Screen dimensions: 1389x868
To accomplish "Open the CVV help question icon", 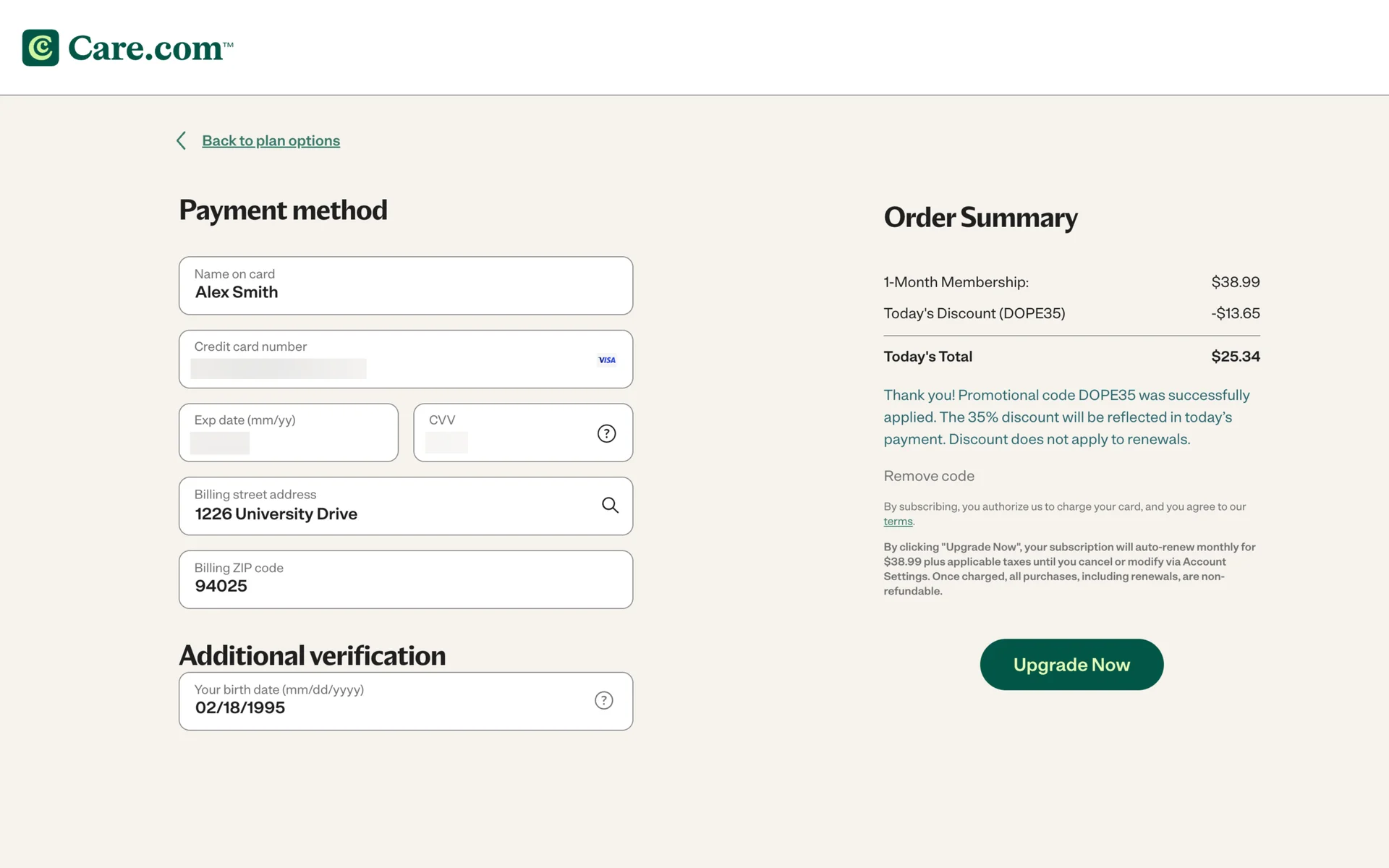I will pyautogui.click(x=606, y=433).
